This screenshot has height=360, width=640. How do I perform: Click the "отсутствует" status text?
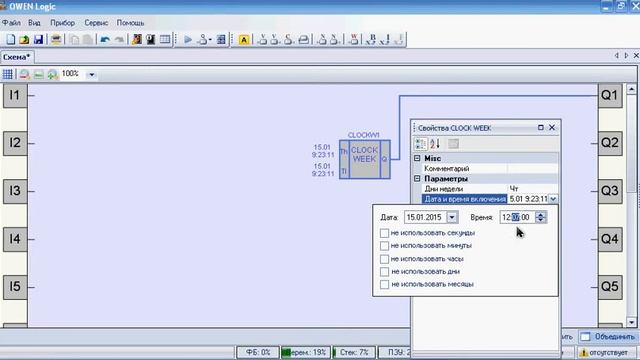[609, 353]
